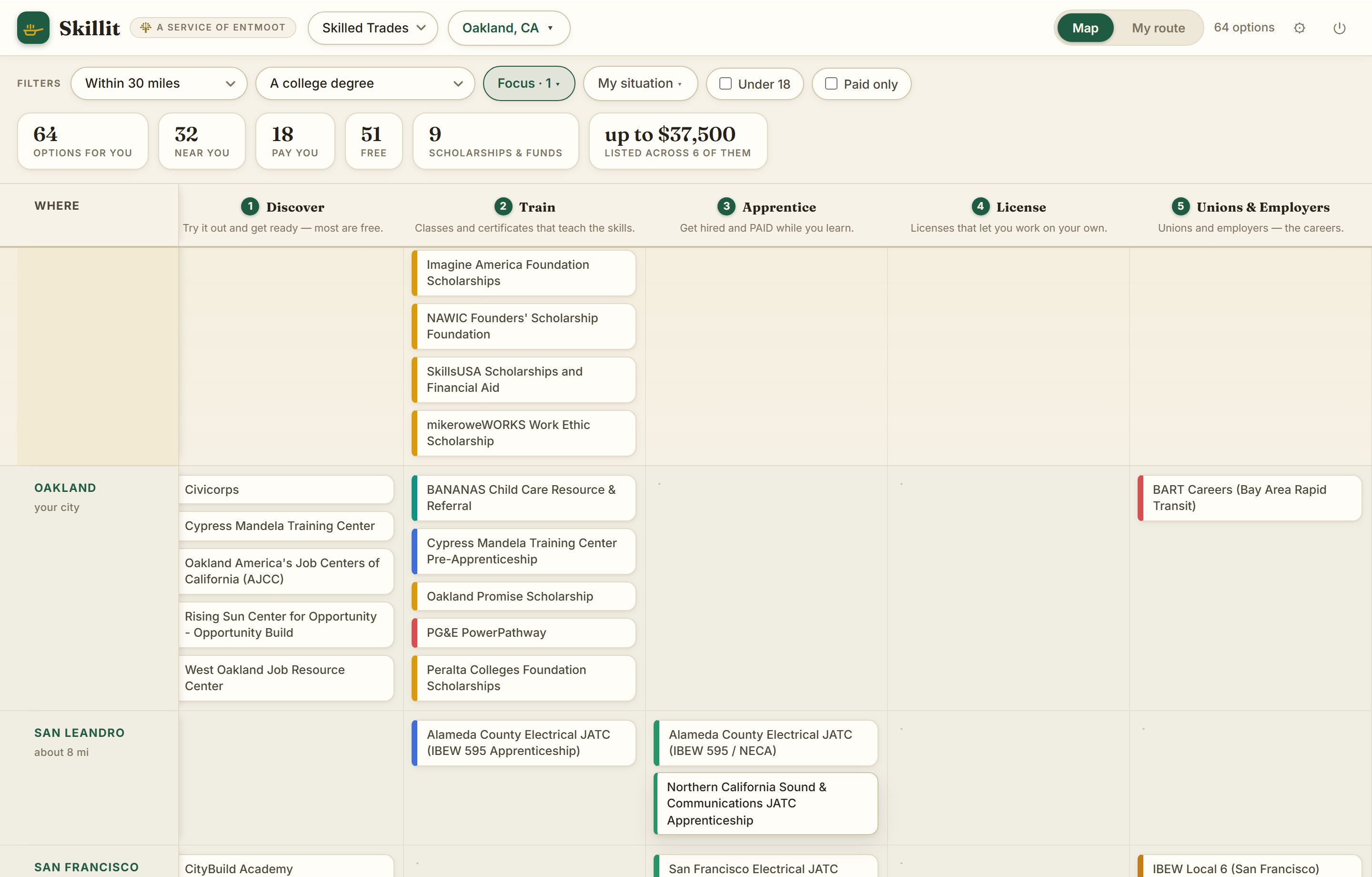Enable the Under 18 checkbox
1372x877 pixels.
(x=726, y=83)
